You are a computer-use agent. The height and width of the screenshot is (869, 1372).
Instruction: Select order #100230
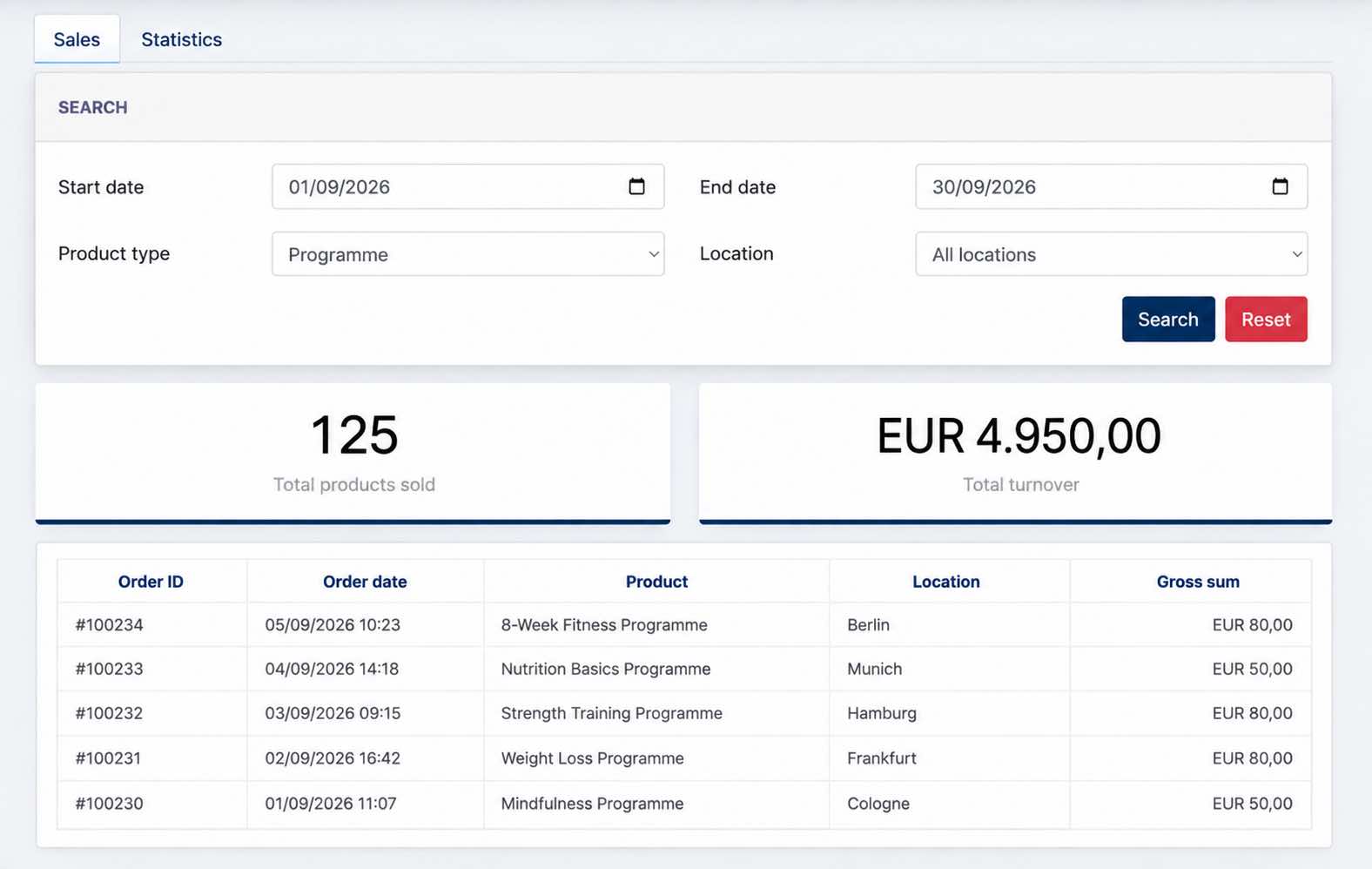(110, 804)
